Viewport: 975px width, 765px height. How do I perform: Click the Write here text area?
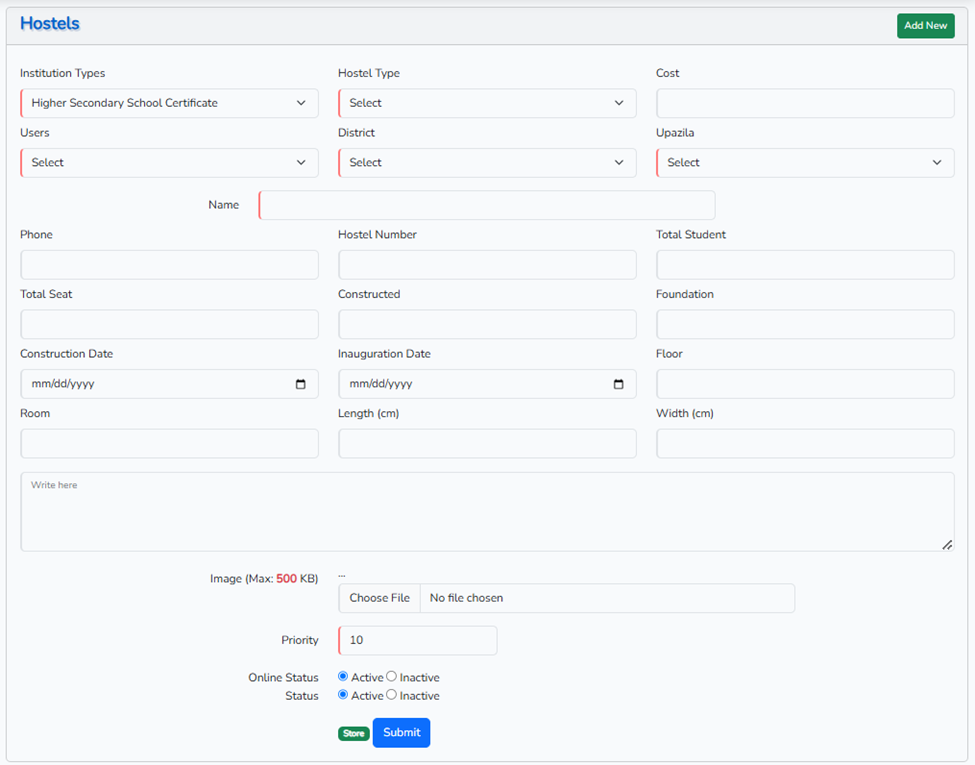coord(487,512)
